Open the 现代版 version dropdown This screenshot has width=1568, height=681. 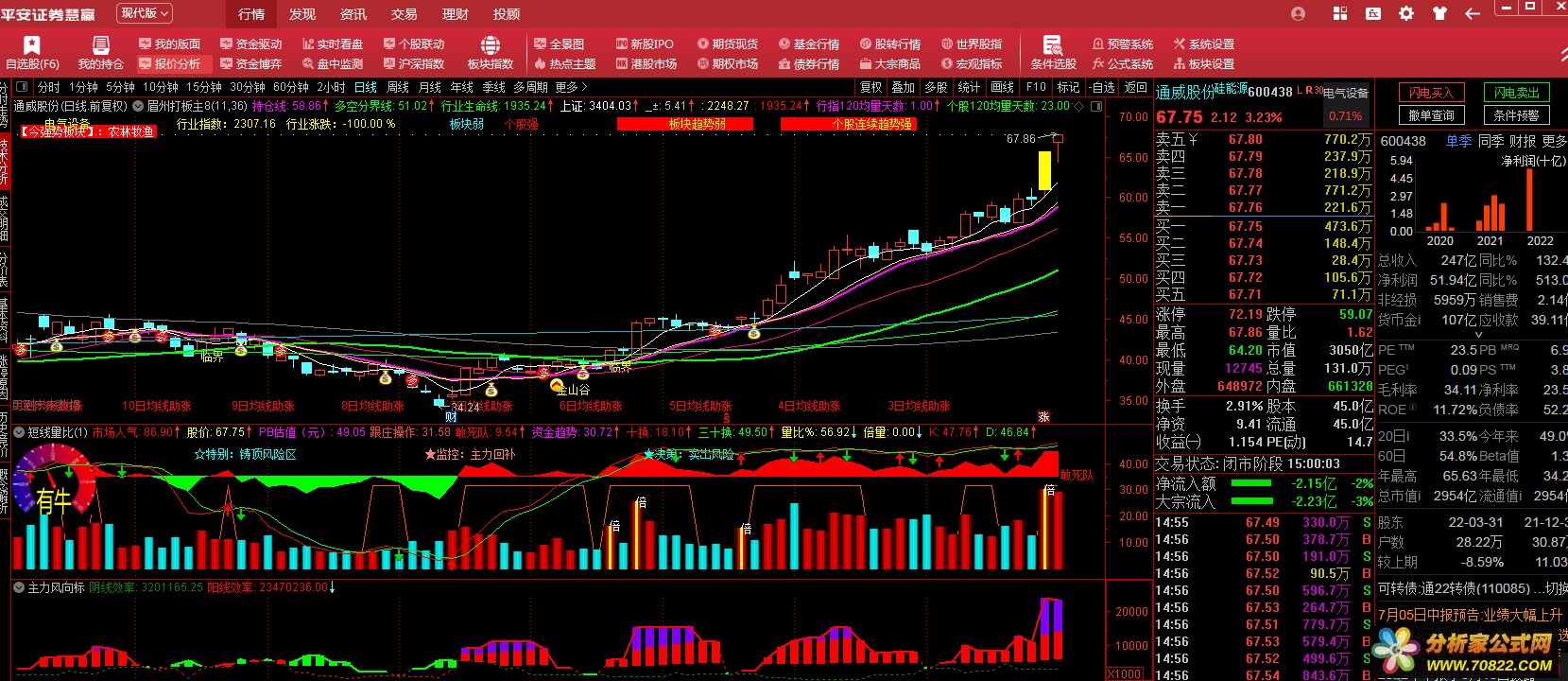(x=145, y=13)
